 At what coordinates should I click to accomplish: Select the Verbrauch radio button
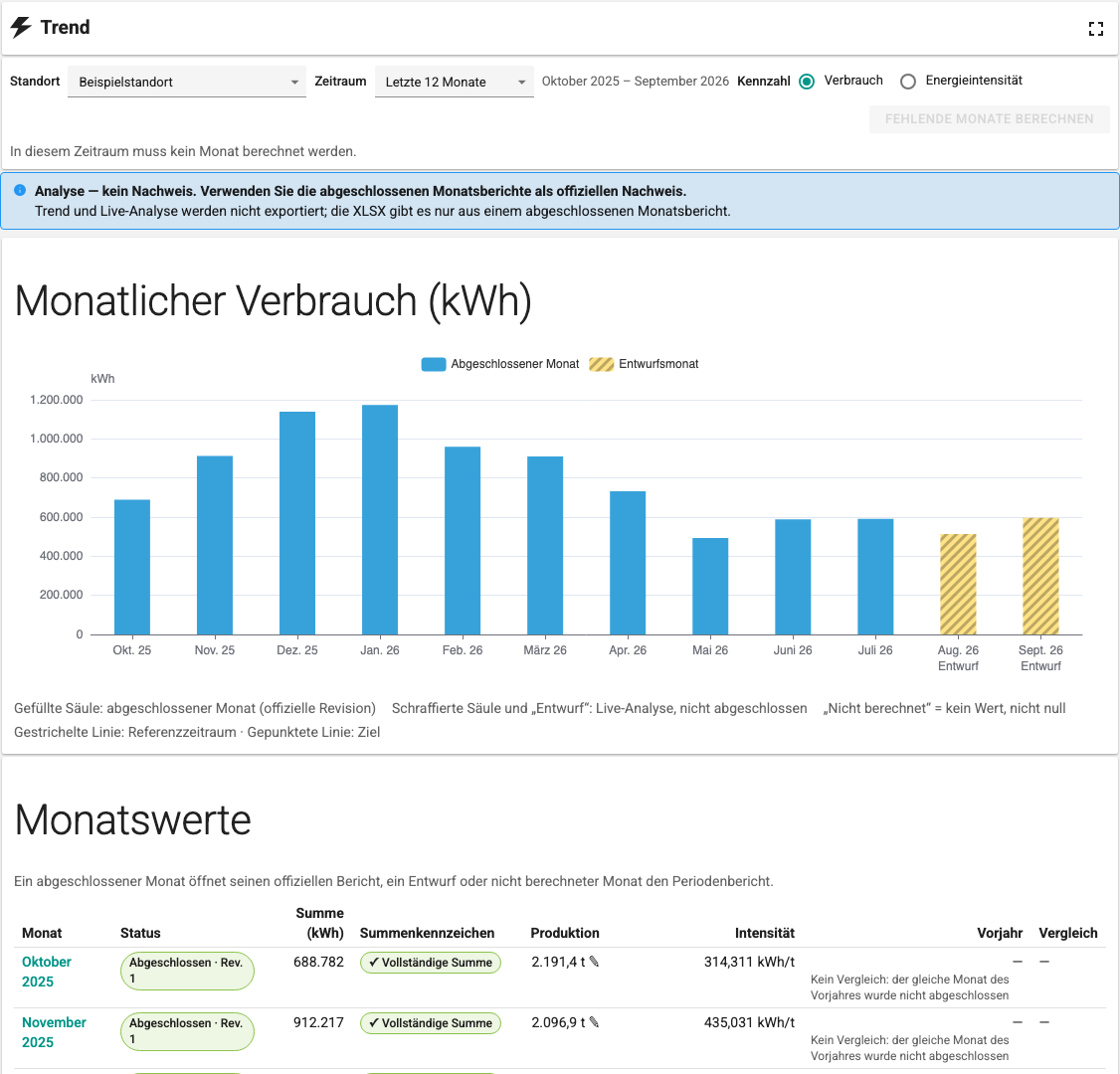[x=807, y=82]
